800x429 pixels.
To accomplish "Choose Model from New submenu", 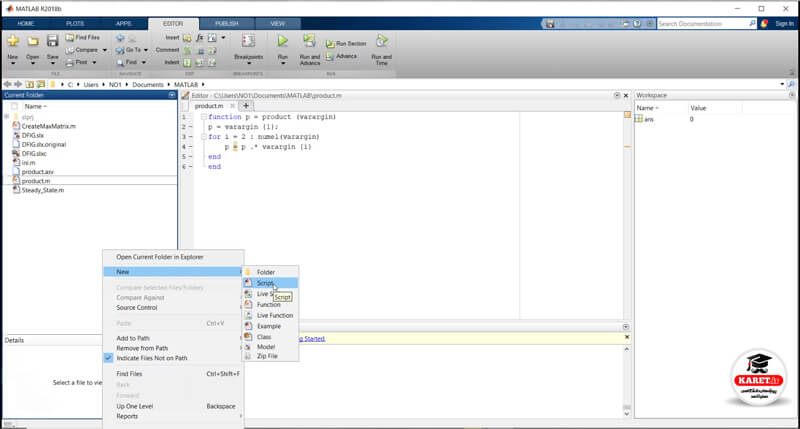I will point(270,346).
